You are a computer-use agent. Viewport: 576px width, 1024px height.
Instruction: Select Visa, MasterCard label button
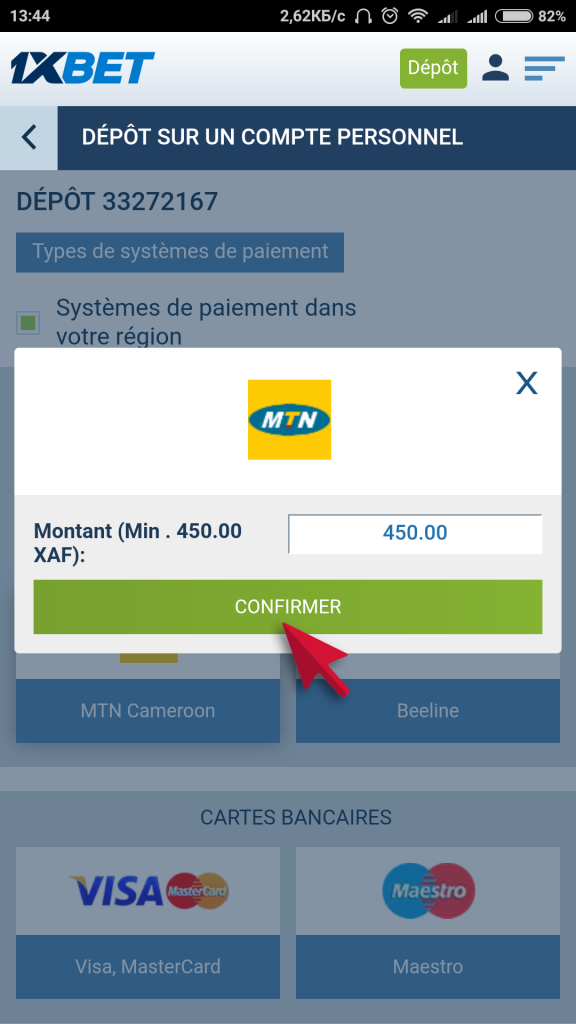point(148,967)
